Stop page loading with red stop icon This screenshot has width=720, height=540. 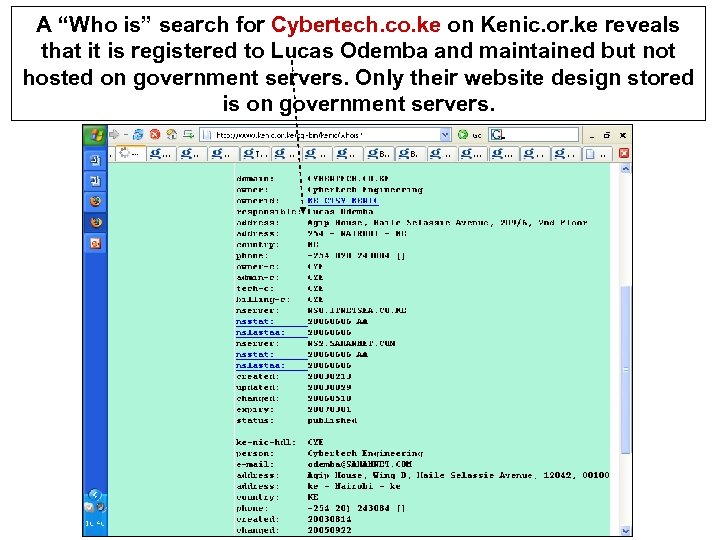[x=155, y=135]
